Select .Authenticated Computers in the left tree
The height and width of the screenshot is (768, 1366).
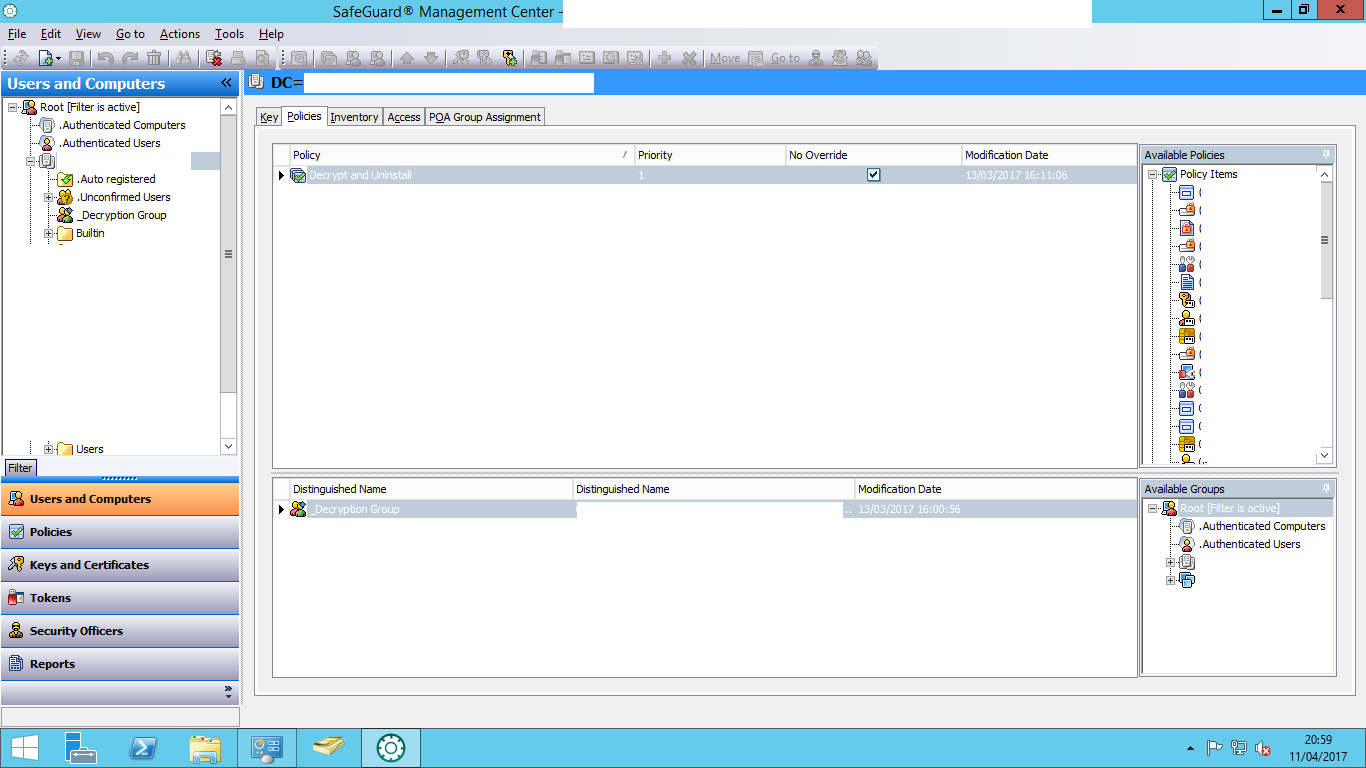point(123,125)
